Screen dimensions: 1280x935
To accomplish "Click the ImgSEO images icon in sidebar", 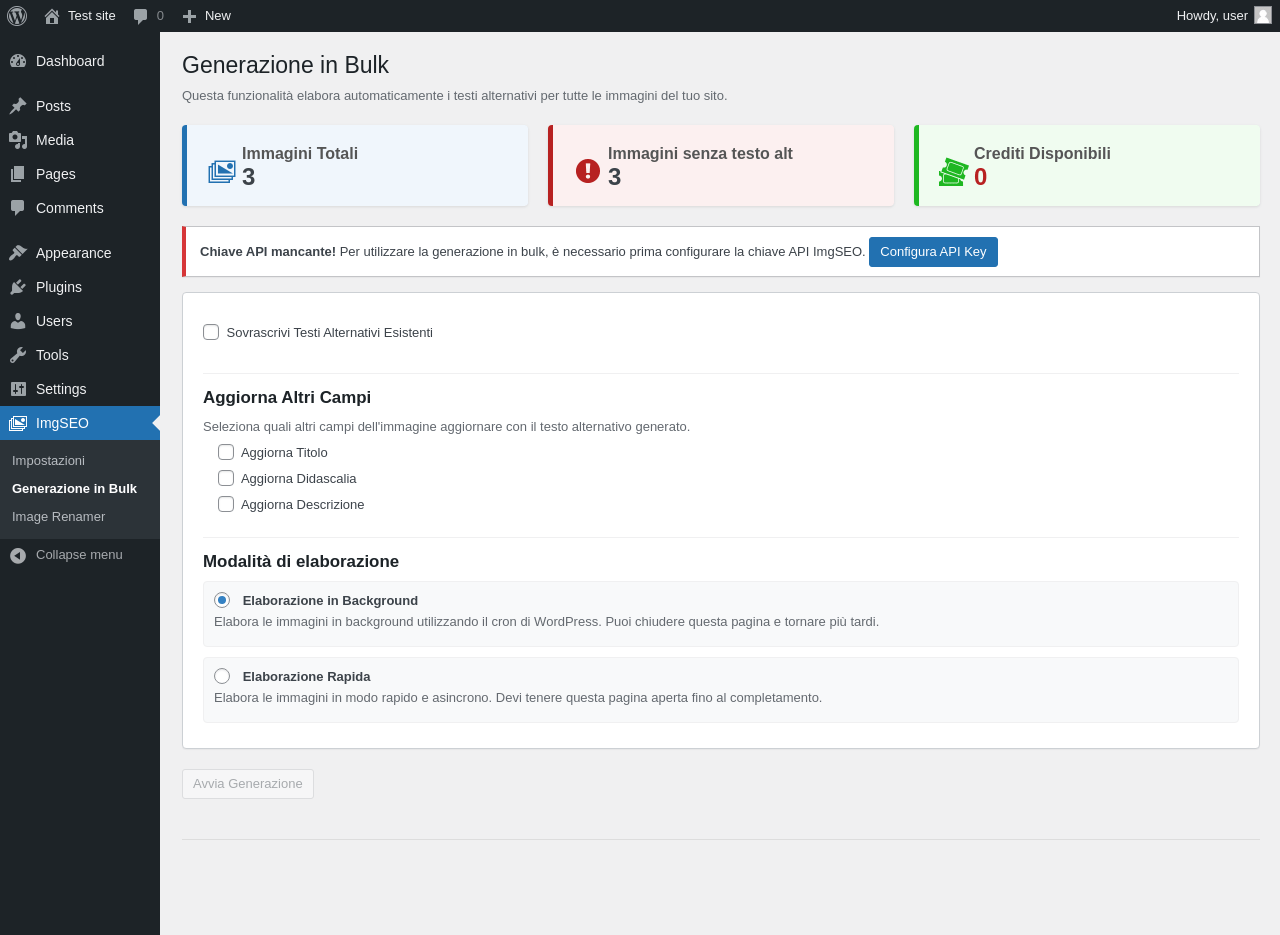I will (x=18, y=423).
